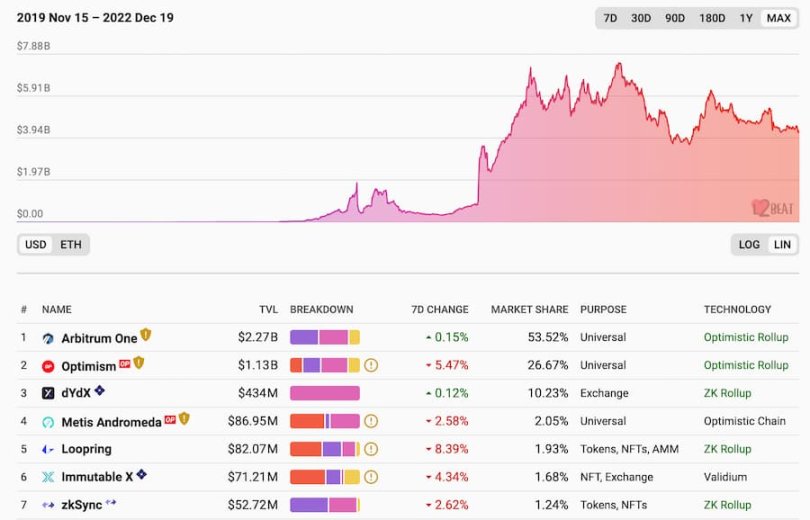Screen dimensions: 810x520
Task: Click the dYdX solid pink breakdown bar
Action: 325,393
